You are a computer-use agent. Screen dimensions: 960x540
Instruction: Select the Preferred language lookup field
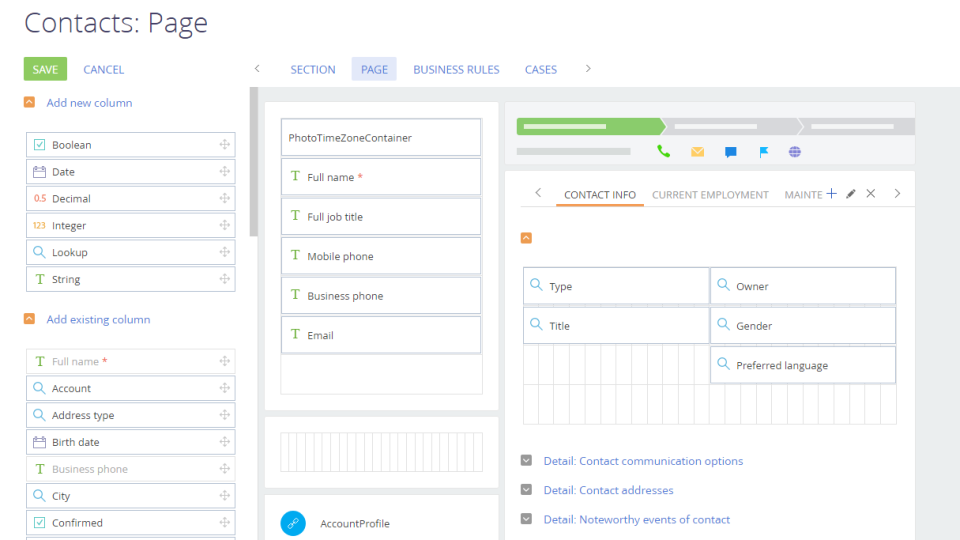(803, 365)
